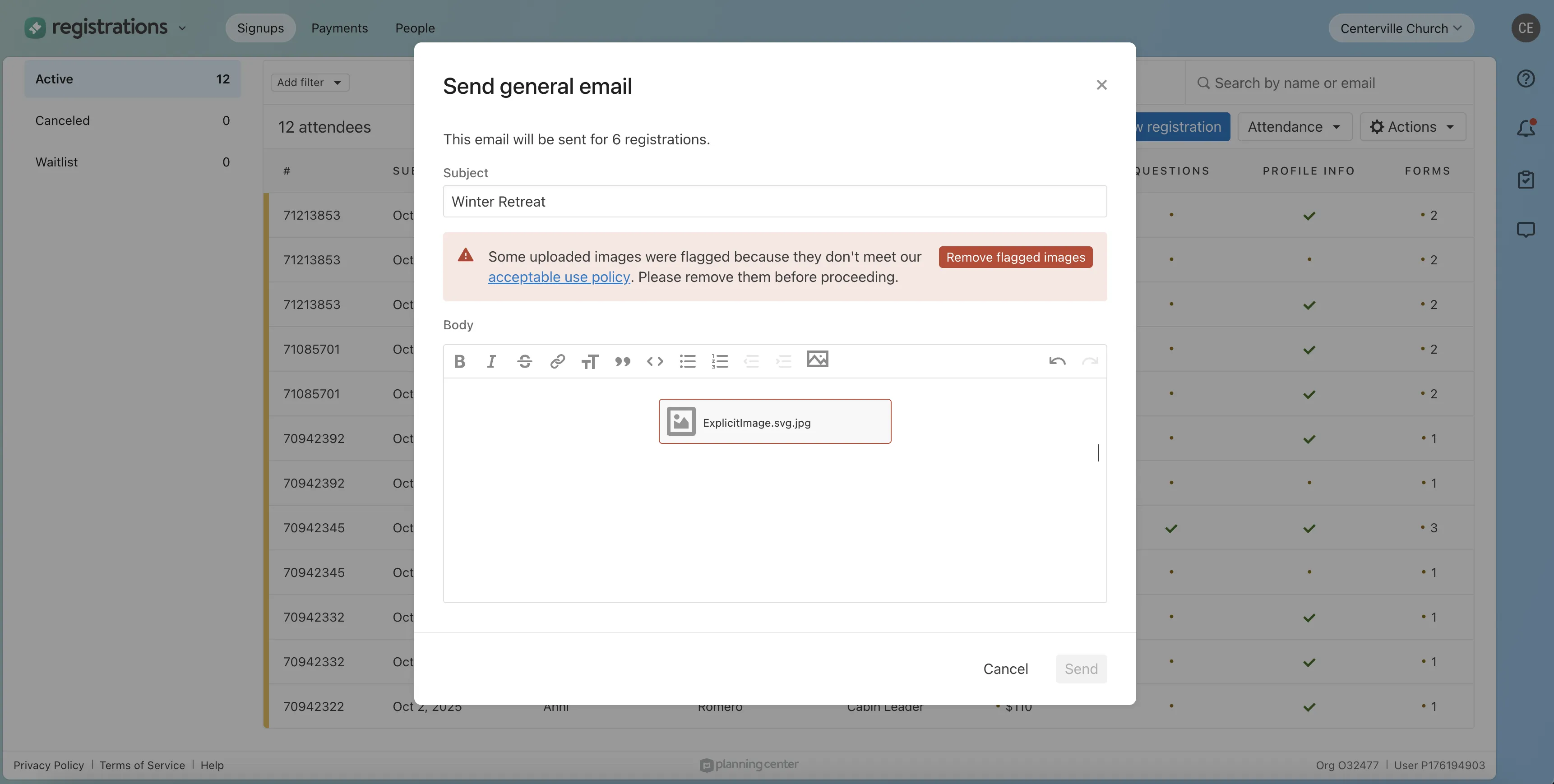The image size is (1554, 784).
Task: Open the Add filter dropdown
Action: (309, 82)
